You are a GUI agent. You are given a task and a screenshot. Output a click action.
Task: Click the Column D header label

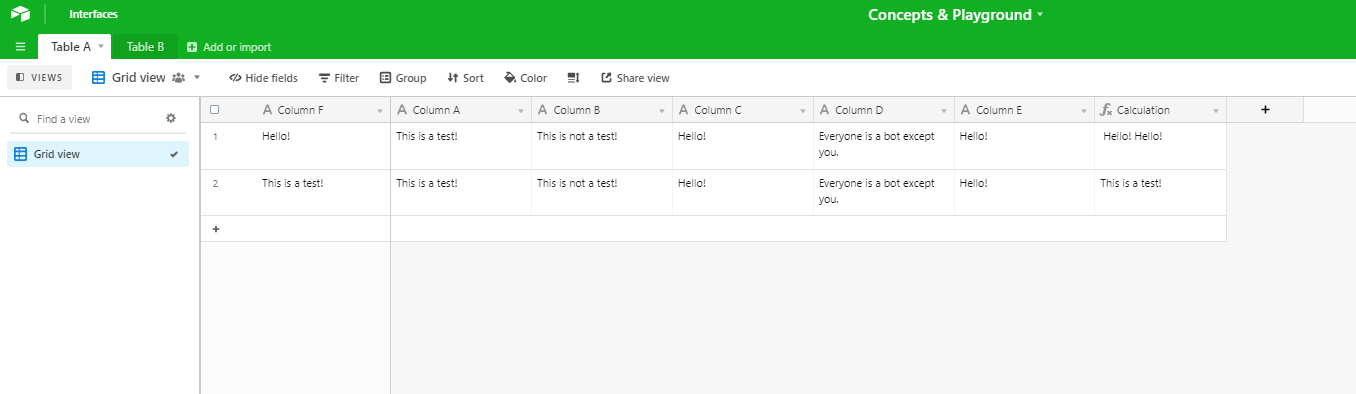[x=859, y=110]
